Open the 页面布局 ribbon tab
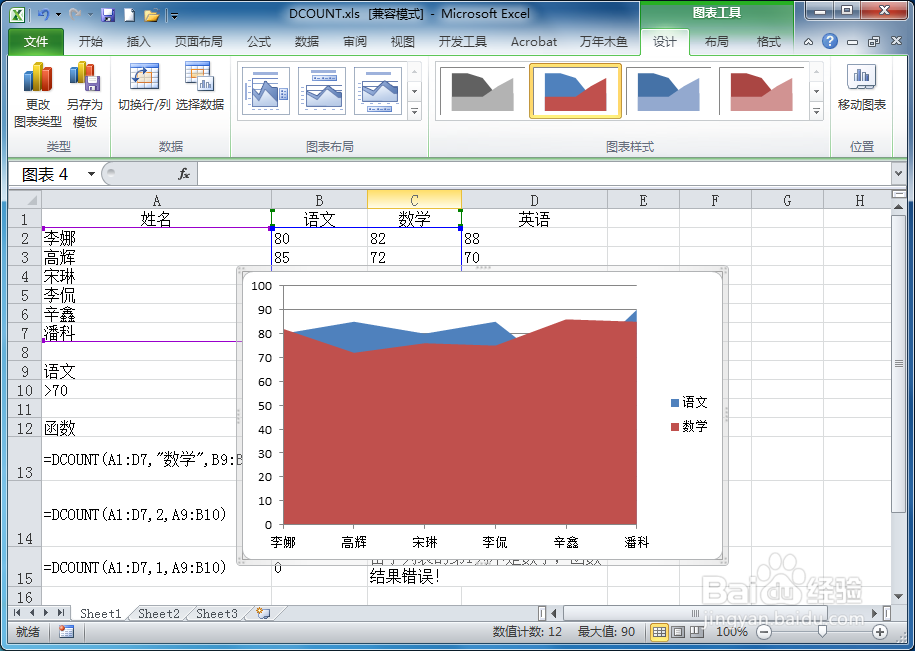 click(198, 41)
